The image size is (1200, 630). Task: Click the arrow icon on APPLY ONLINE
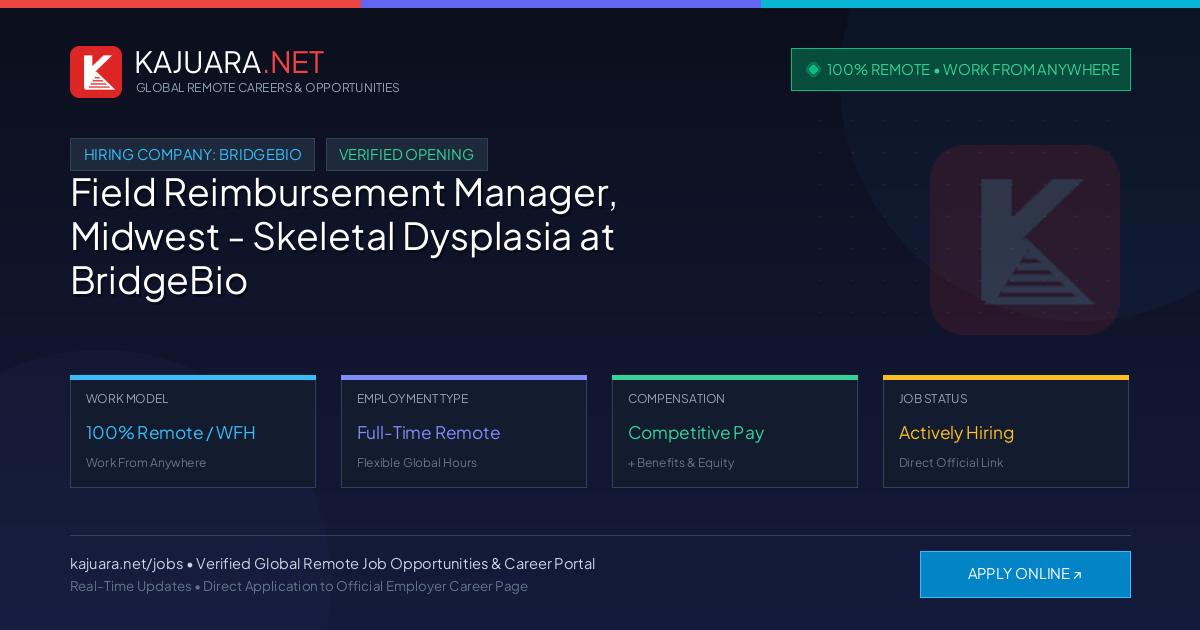(1077, 575)
